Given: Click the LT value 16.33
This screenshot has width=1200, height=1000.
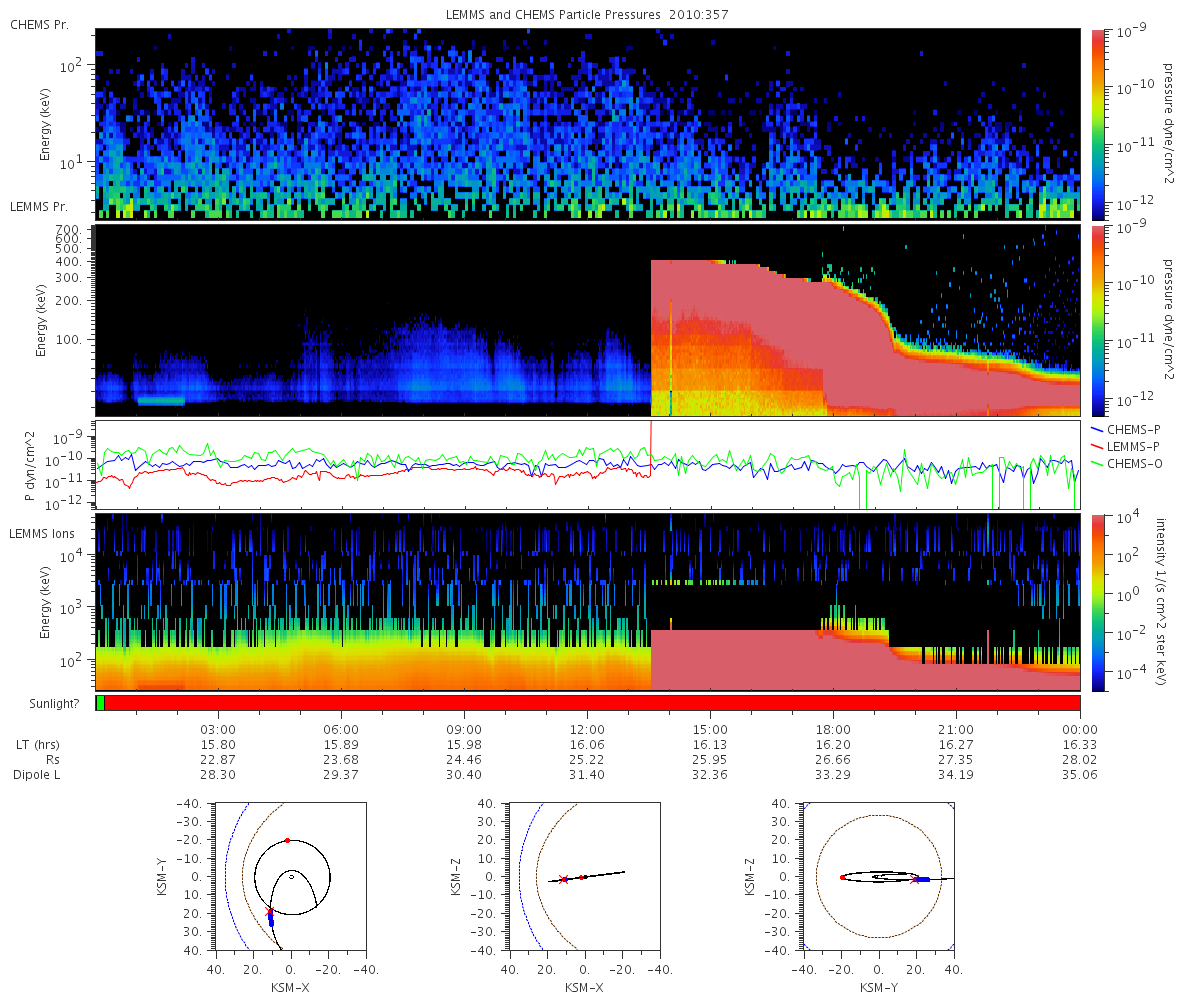Looking at the screenshot, I should click(1080, 744).
